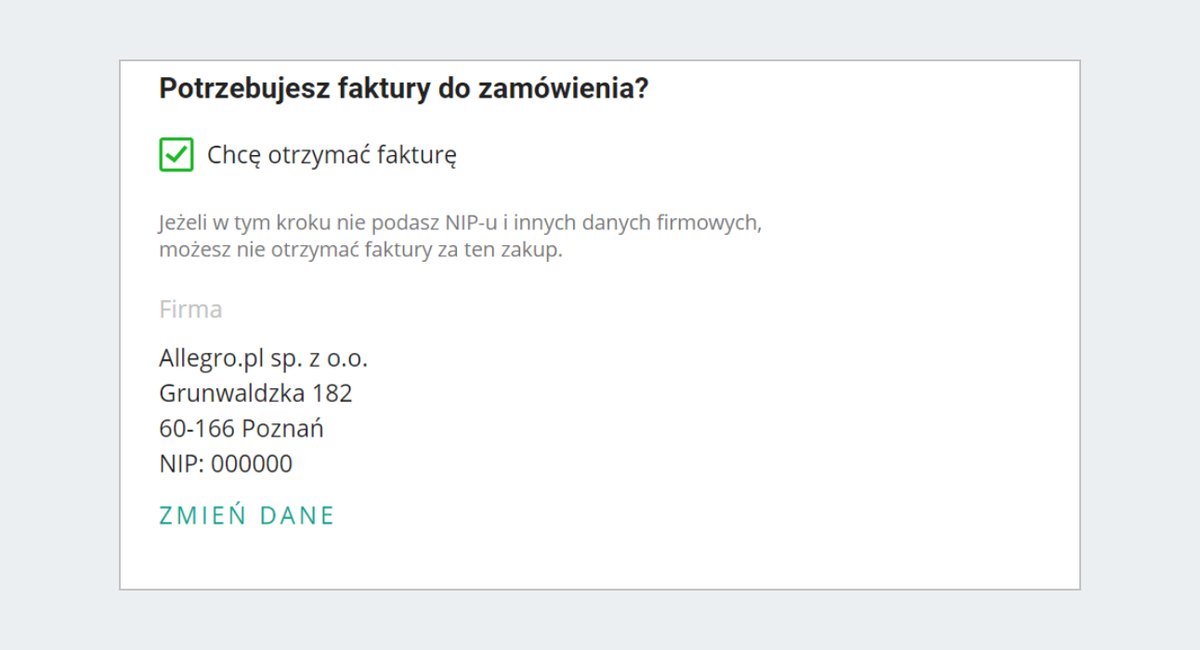1200x650 pixels.
Task: Click the word "DANE" in the green link
Action: pos(297,516)
